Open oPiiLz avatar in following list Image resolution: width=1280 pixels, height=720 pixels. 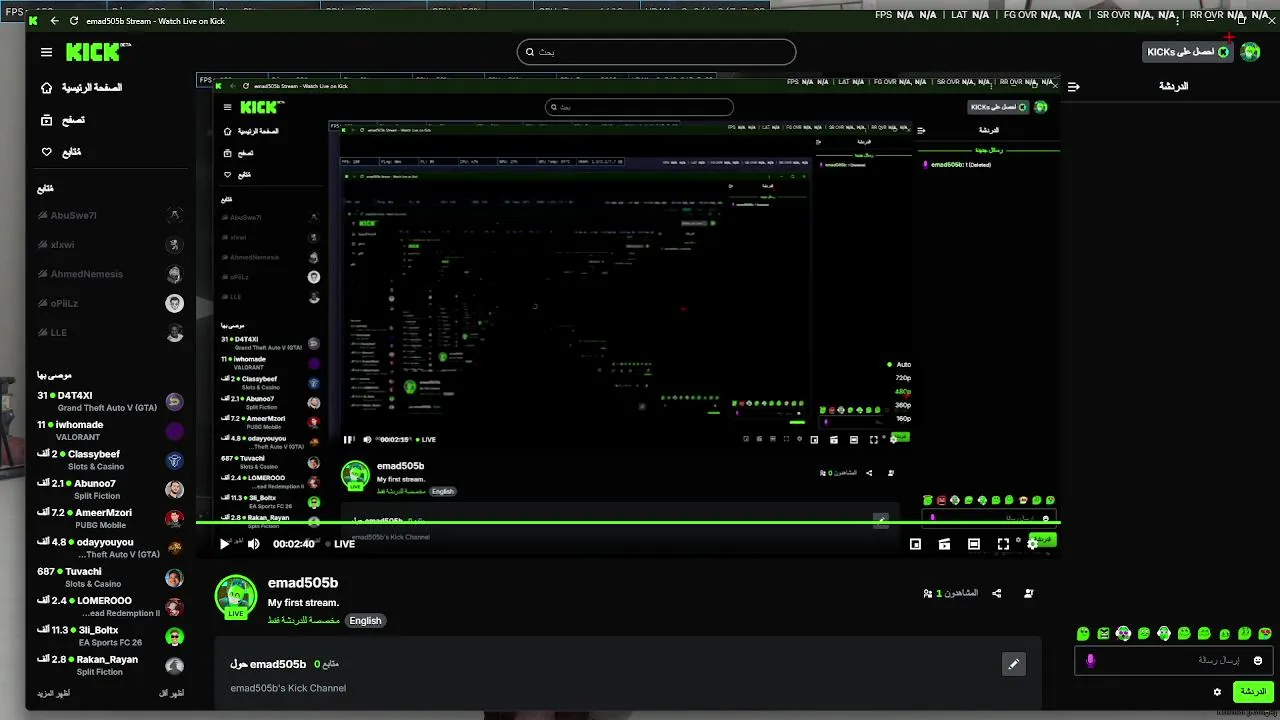click(174, 304)
